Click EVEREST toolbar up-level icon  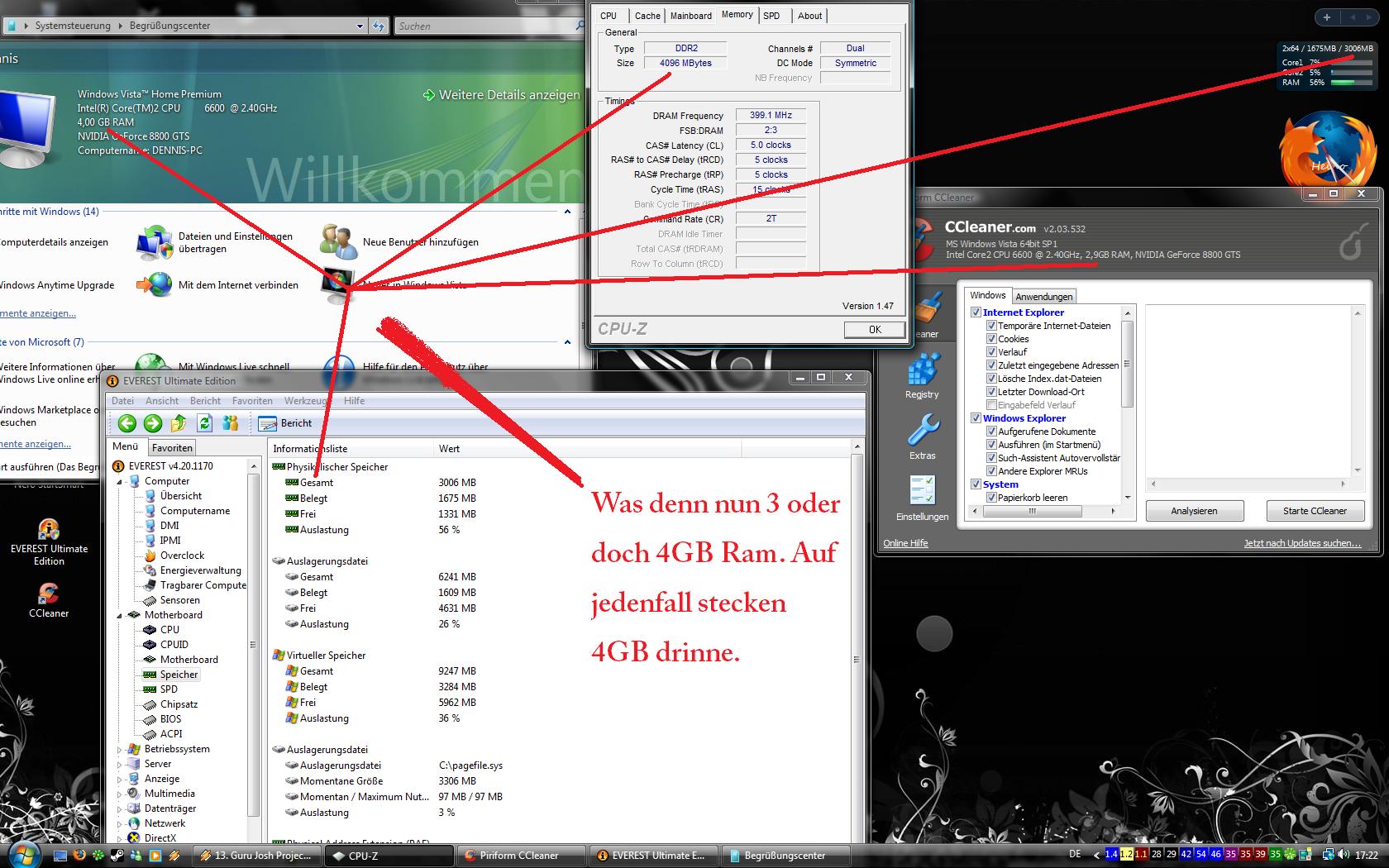tap(179, 423)
